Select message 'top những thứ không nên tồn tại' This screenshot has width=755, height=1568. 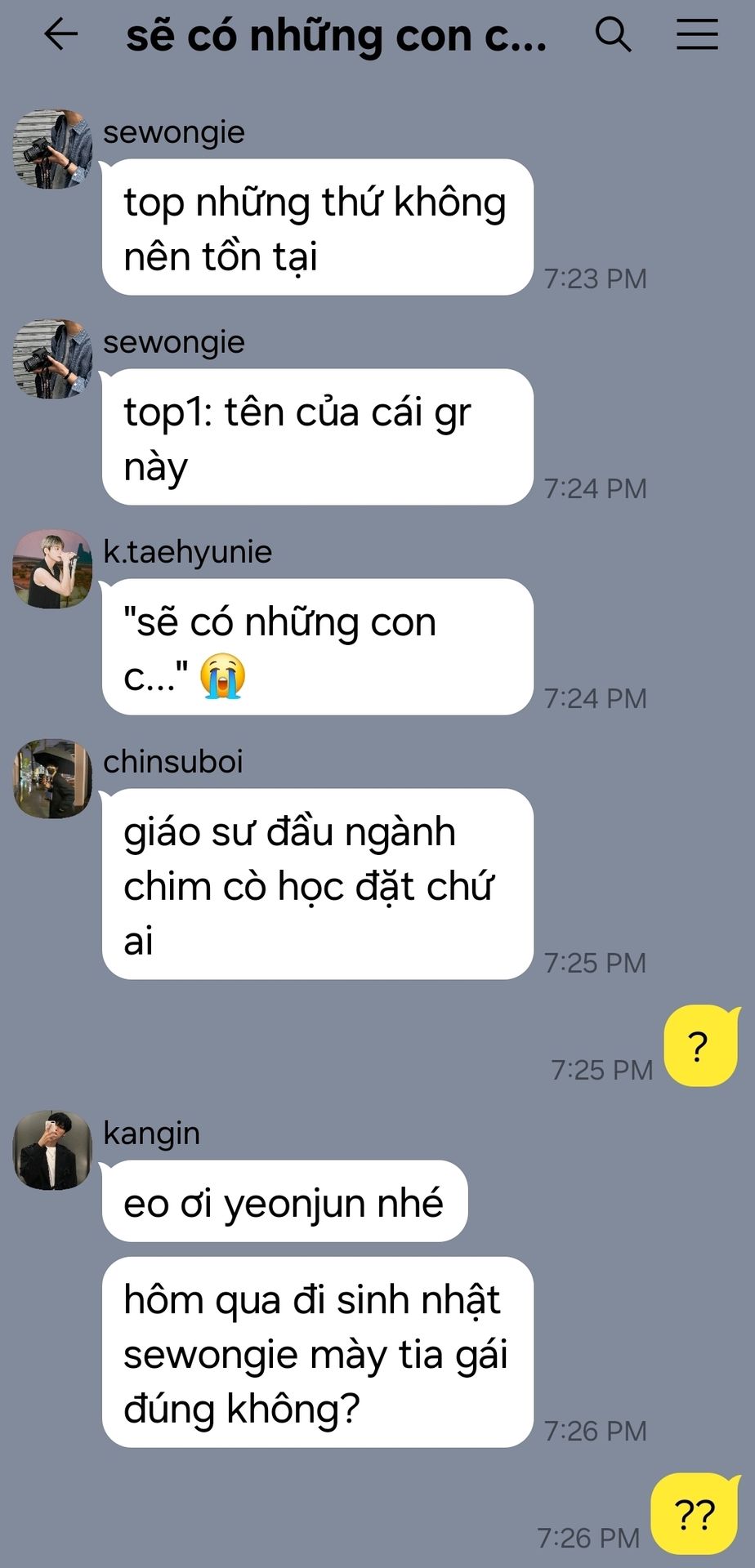[x=318, y=227]
